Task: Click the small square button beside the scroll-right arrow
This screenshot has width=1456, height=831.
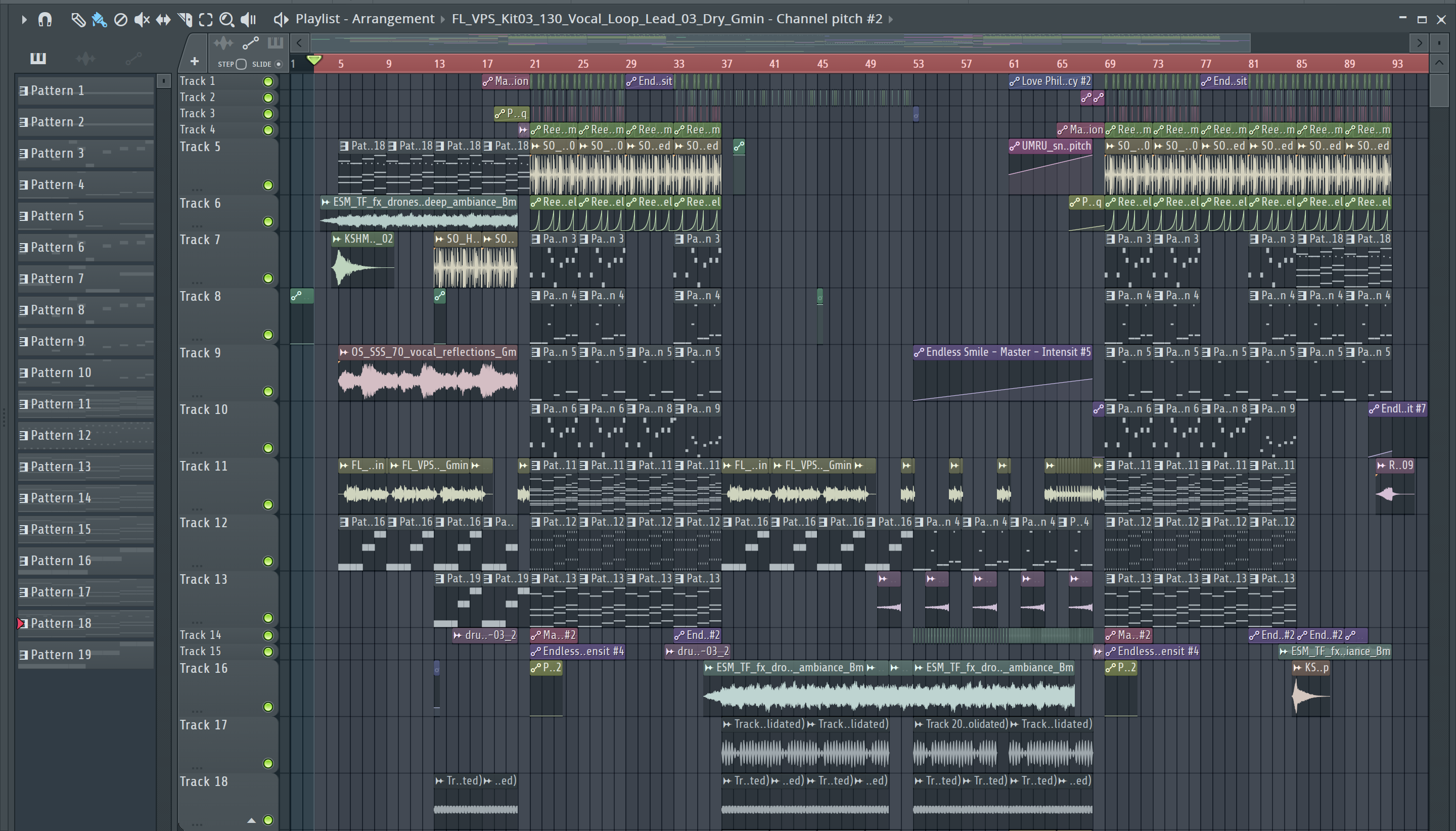Action: (1439, 43)
